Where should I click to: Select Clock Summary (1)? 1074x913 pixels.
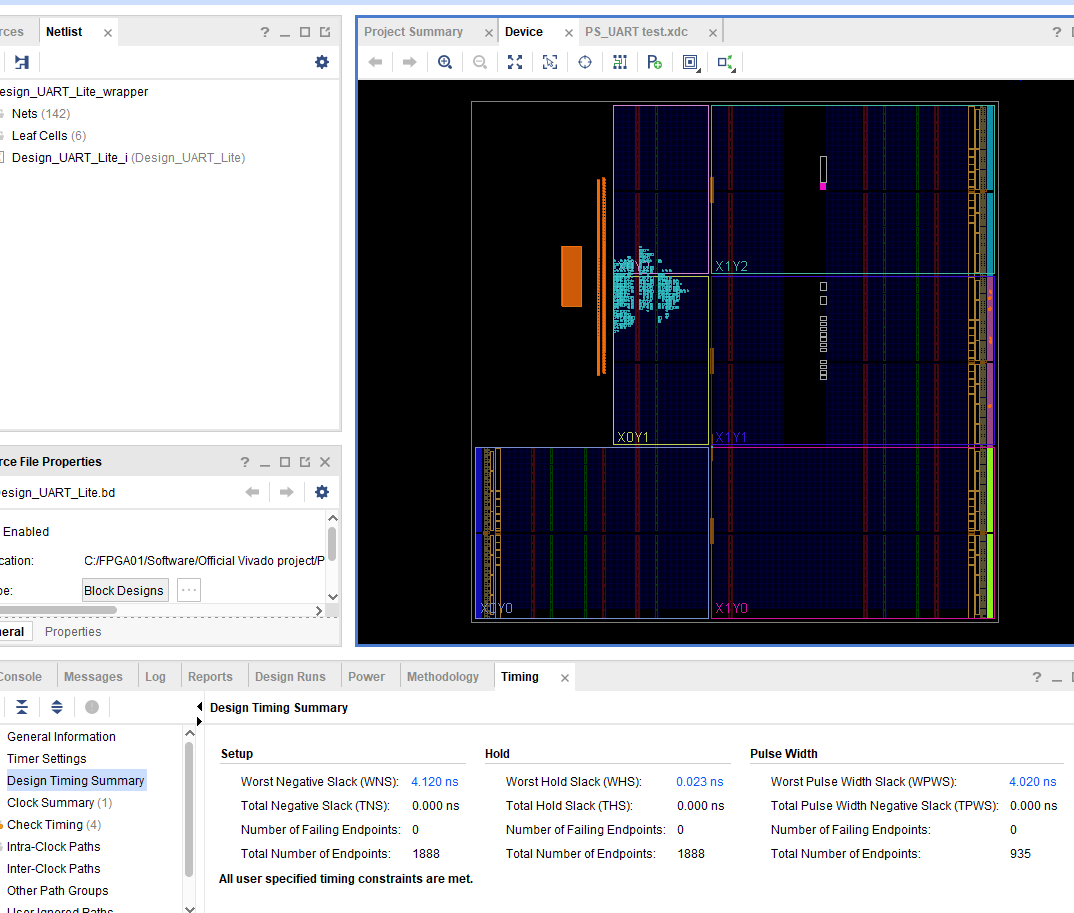60,802
